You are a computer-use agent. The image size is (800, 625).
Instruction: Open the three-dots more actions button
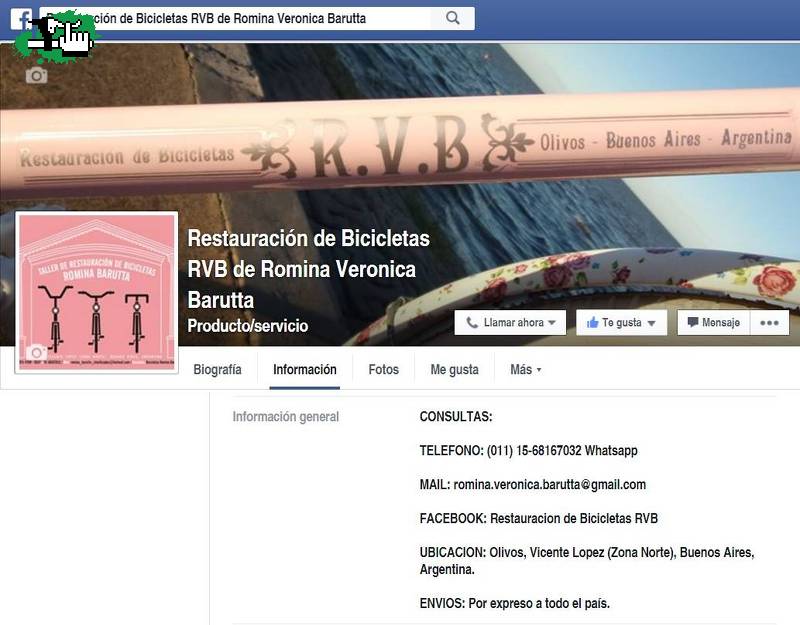[x=769, y=322]
